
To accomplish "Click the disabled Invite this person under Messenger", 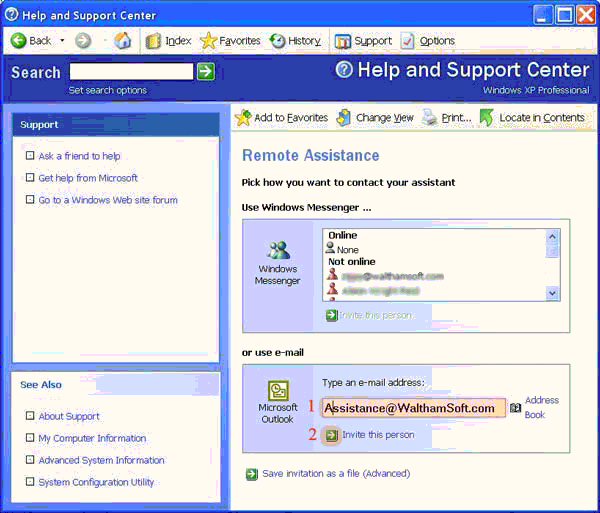I will pyautogui.click(x=369, y=315).
